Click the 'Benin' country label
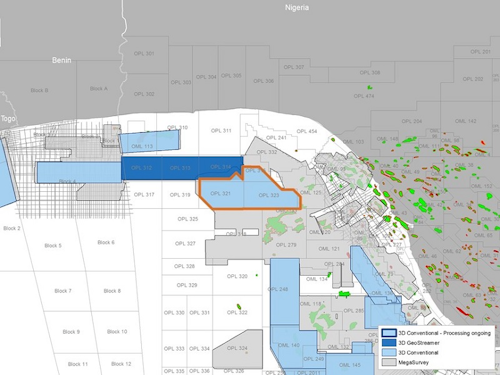 coord(62,60)
